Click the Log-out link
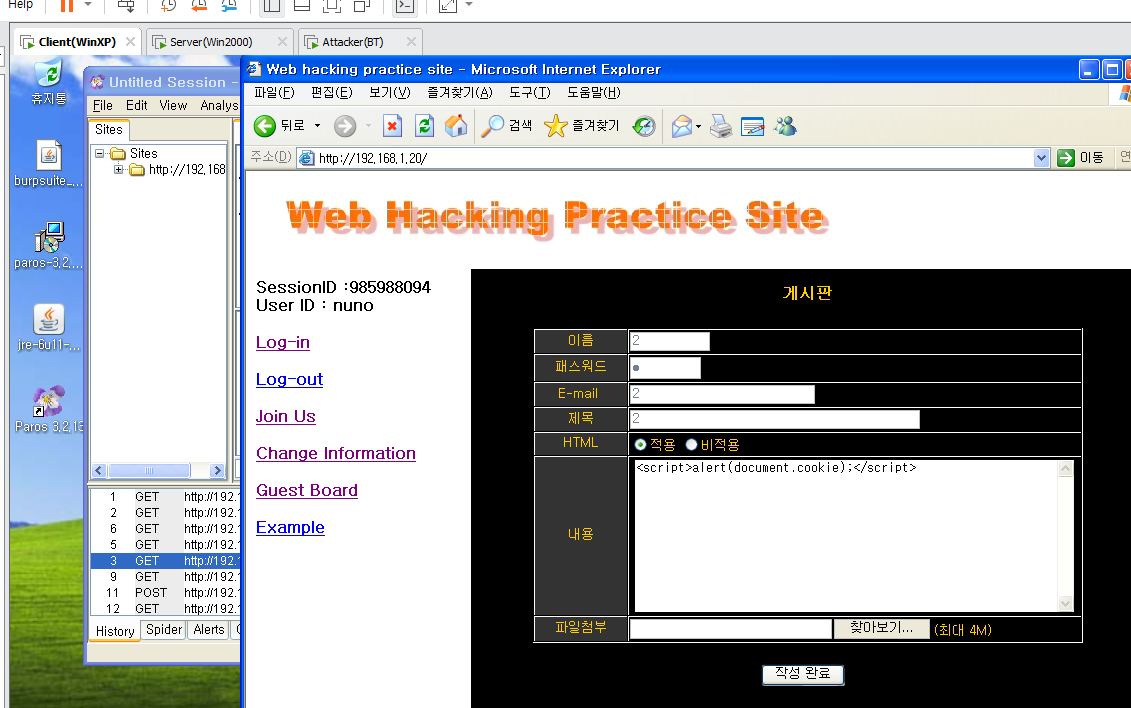 pos(289,379)
